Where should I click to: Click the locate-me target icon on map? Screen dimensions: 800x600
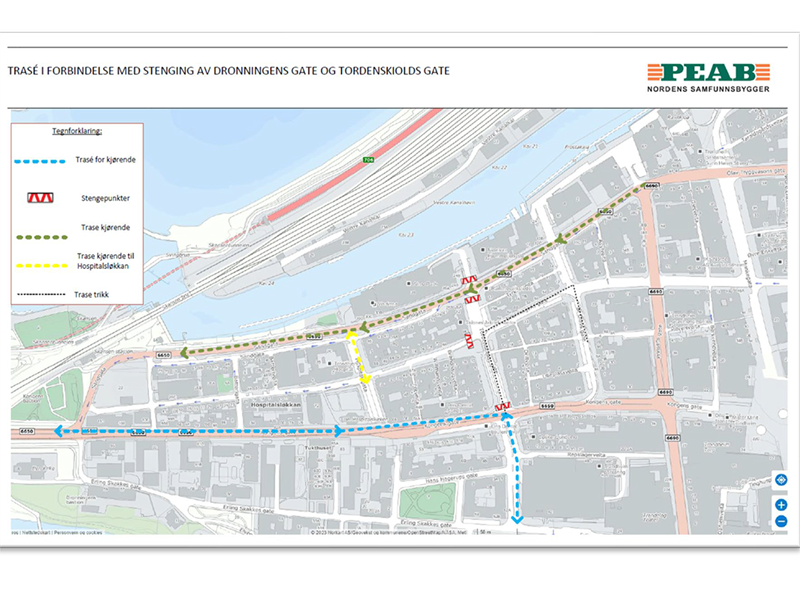pos(781,481)
